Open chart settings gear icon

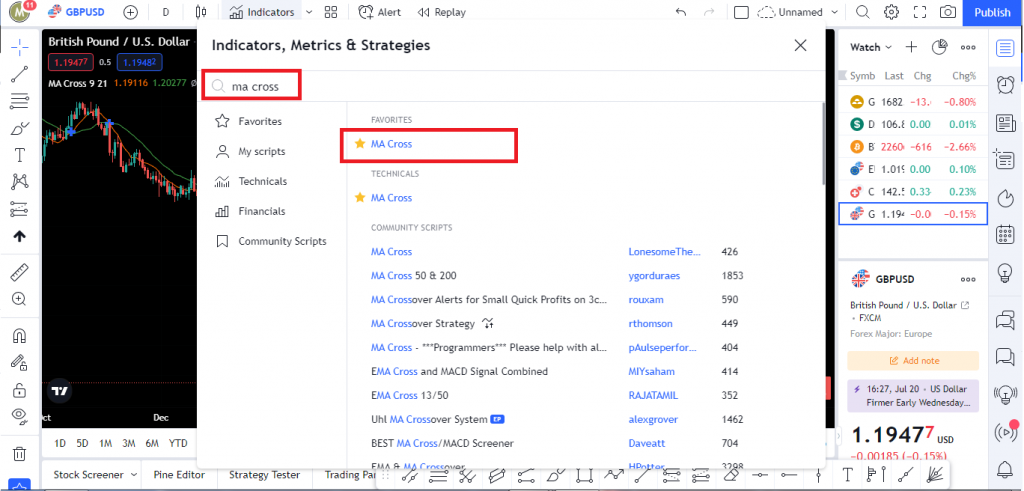pos(892,12)
